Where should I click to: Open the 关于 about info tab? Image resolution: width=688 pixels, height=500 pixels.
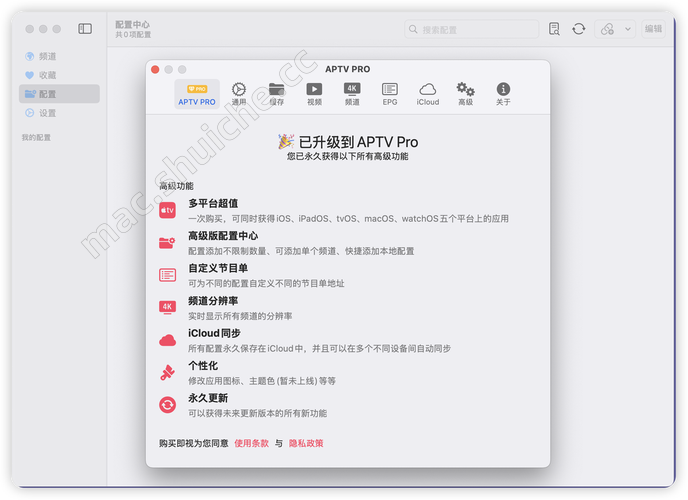pos(503,94)
